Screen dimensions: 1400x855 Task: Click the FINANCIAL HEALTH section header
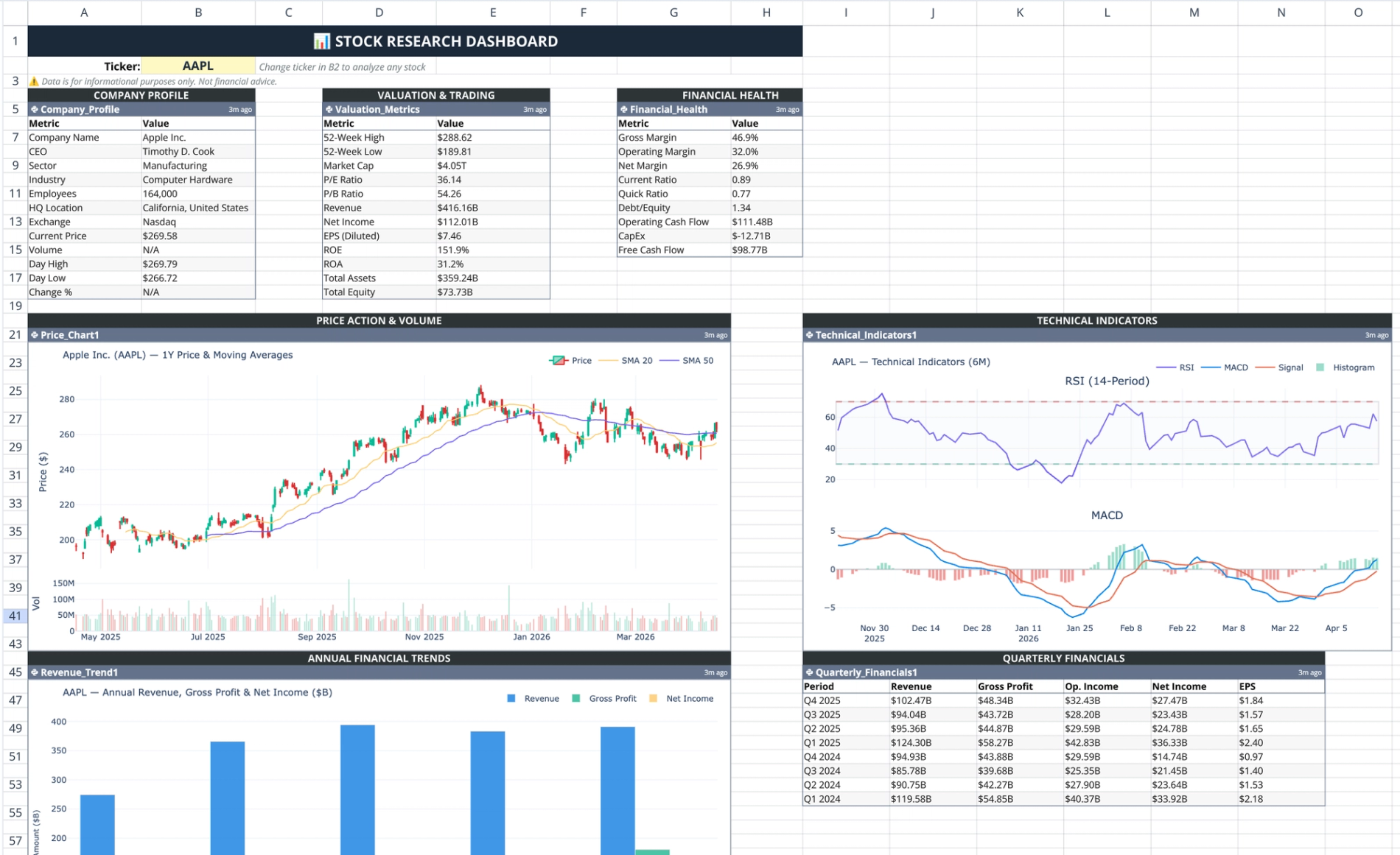point(710,95)
